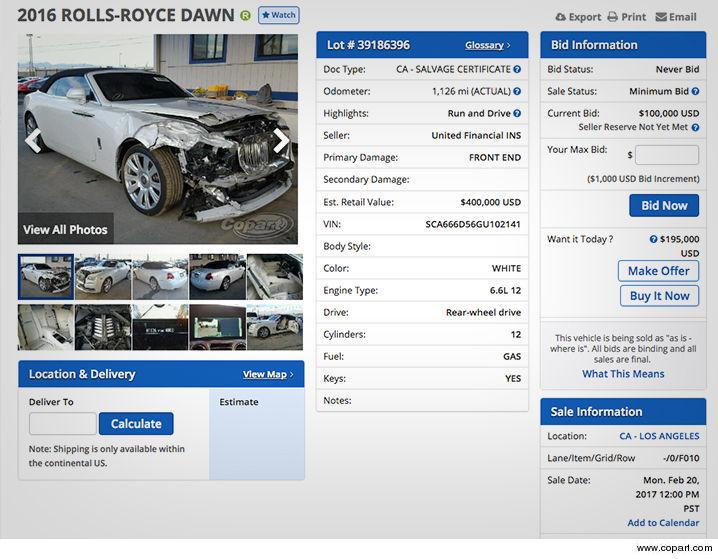718x559 pixels.
Task: Open help icon beside Odometer reading
Action: [517, 92]
